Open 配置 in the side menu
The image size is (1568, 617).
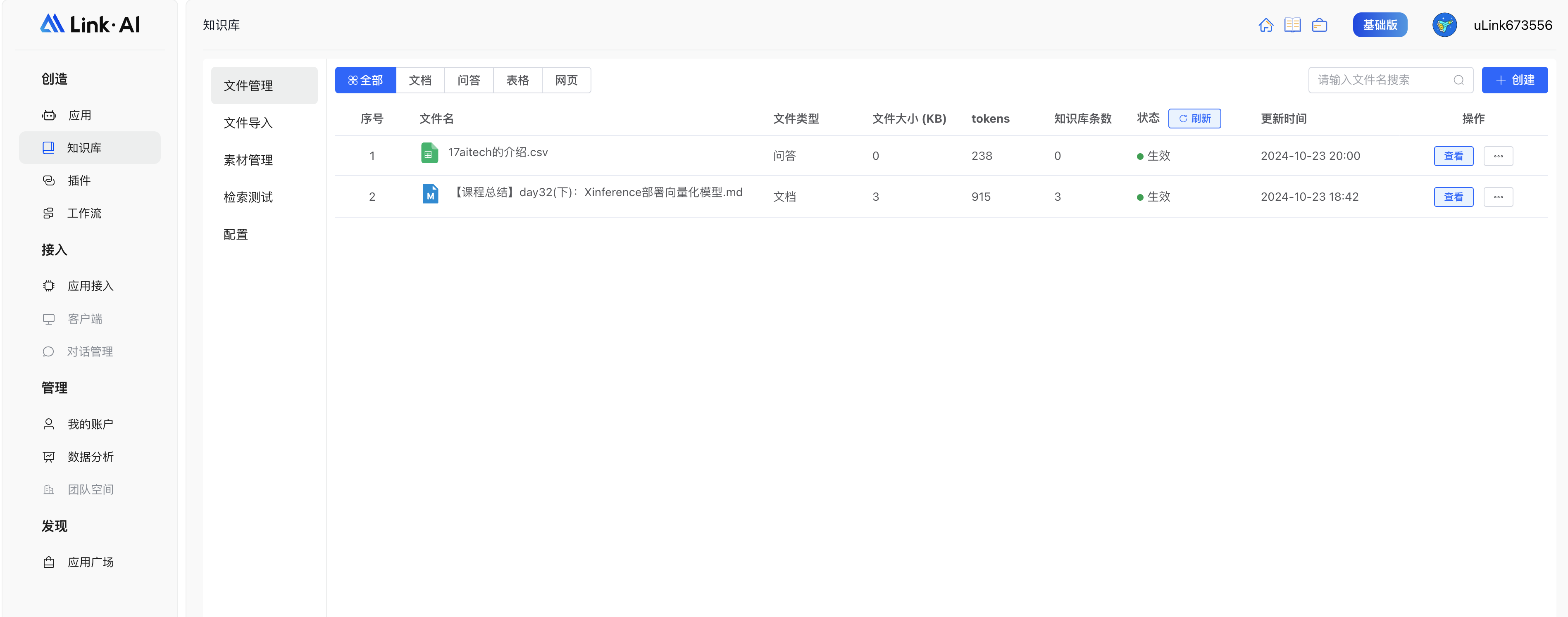[264, 234]
